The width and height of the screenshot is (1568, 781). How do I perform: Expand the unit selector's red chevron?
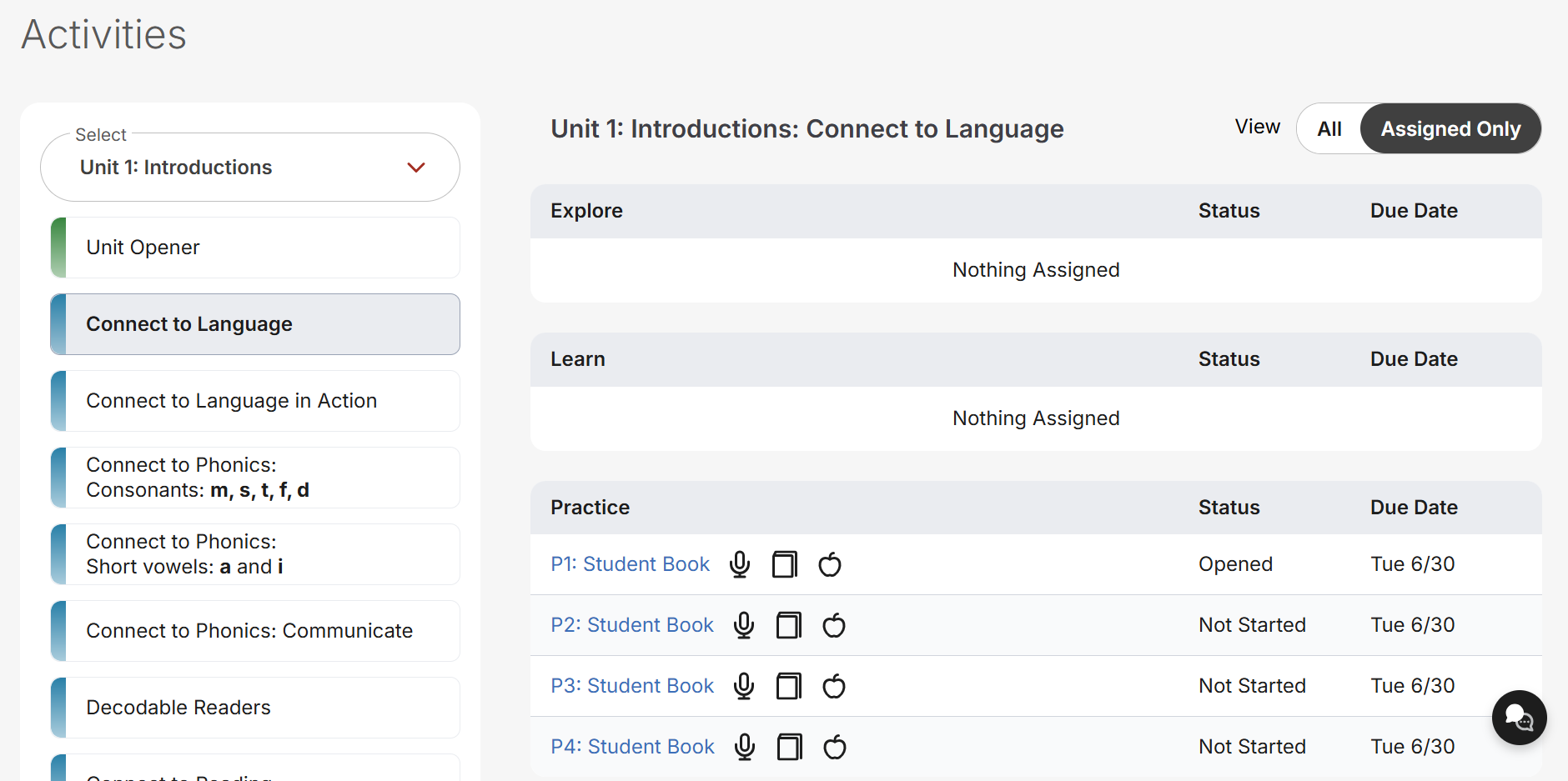[x=416, y=168]
